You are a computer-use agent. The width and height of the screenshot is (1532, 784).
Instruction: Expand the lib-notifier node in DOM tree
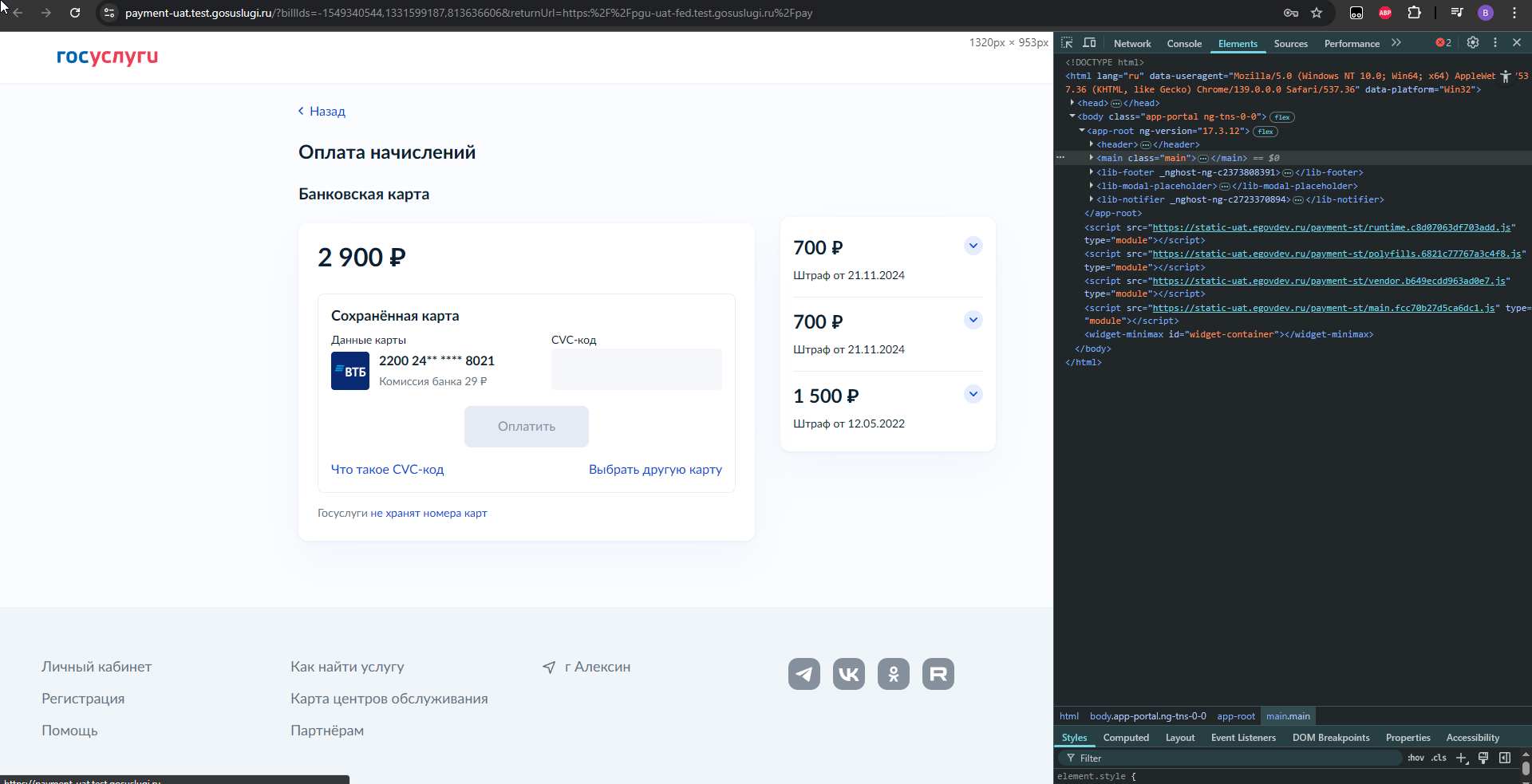point(1092,199)
